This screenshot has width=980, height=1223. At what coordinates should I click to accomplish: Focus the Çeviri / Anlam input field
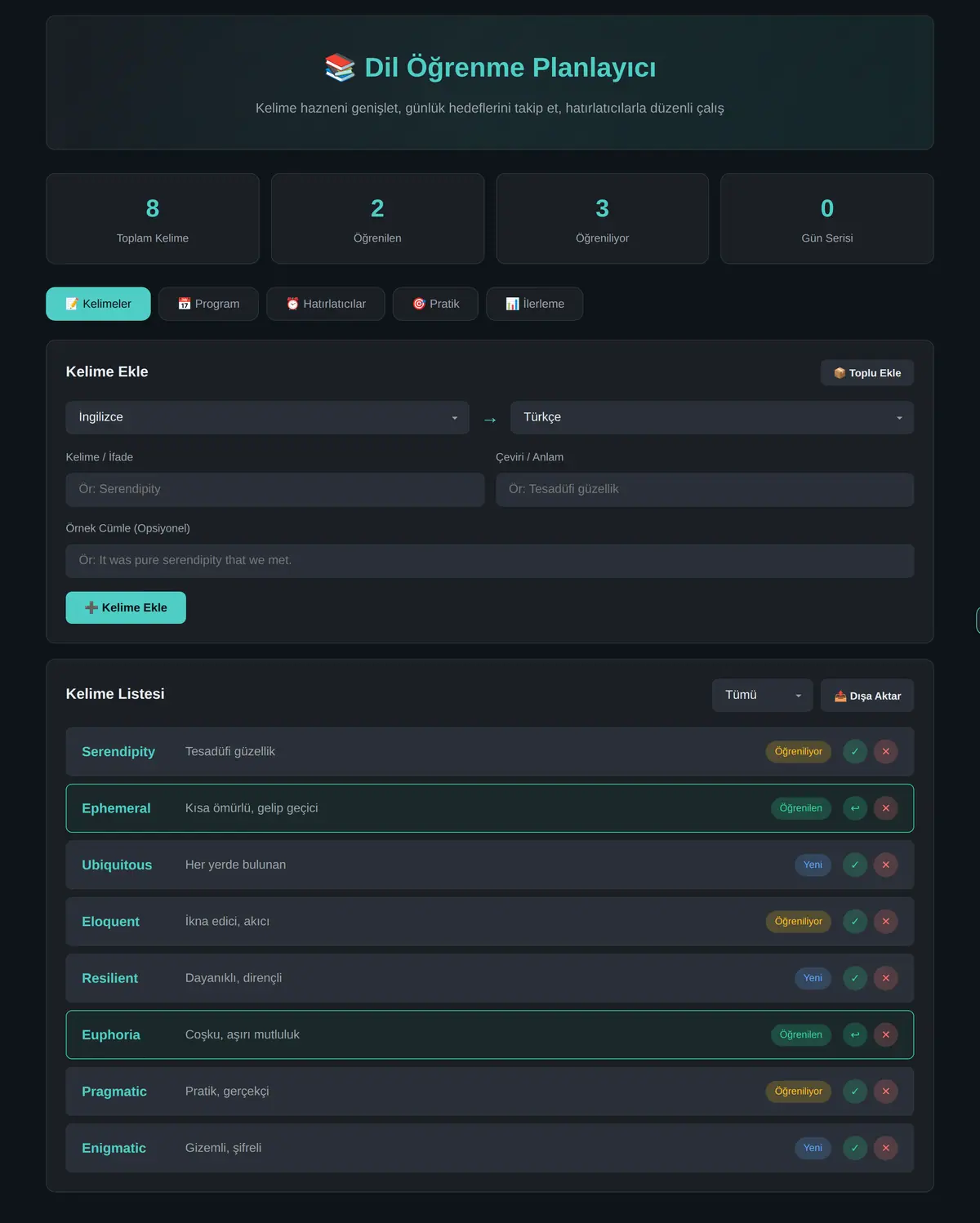(705, 490)
